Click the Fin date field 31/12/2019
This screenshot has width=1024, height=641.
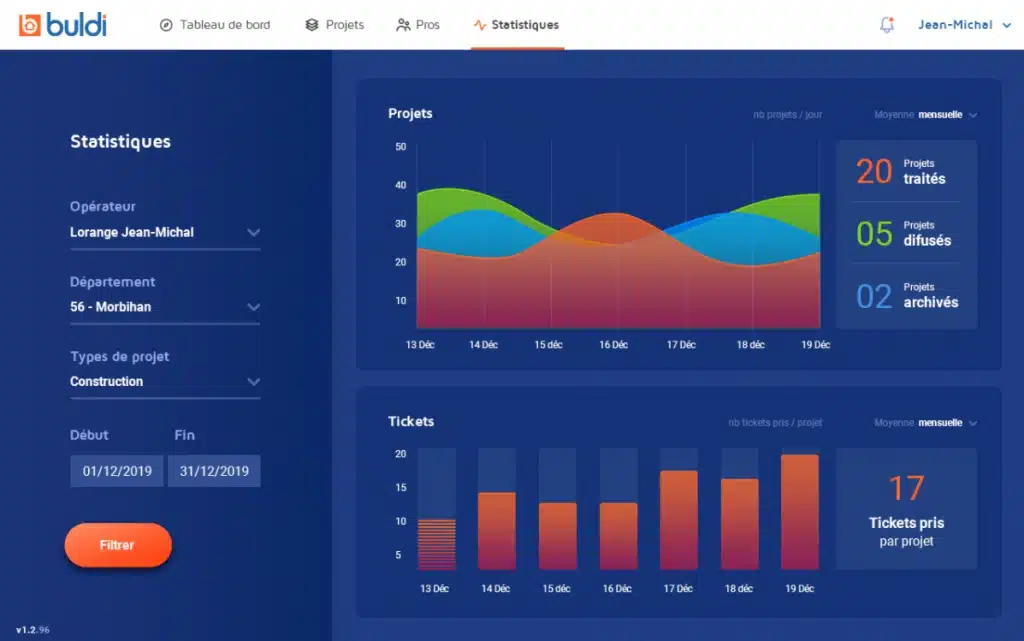214,471
